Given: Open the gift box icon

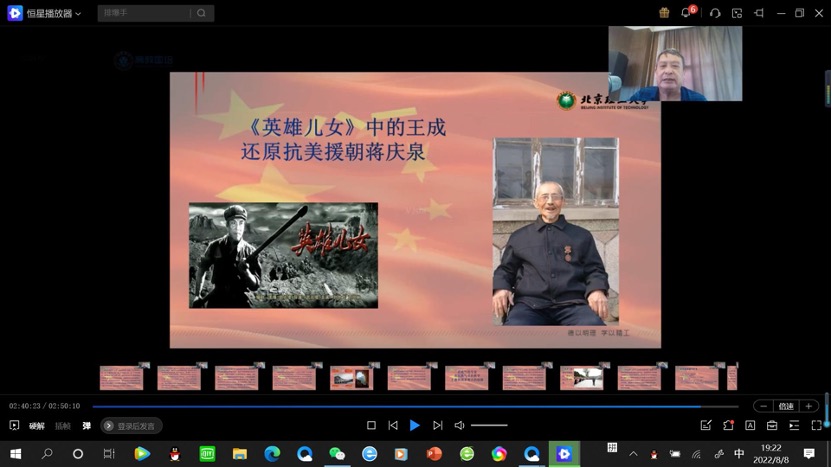Looking at the screenshot, I should [x=664, y=13].
